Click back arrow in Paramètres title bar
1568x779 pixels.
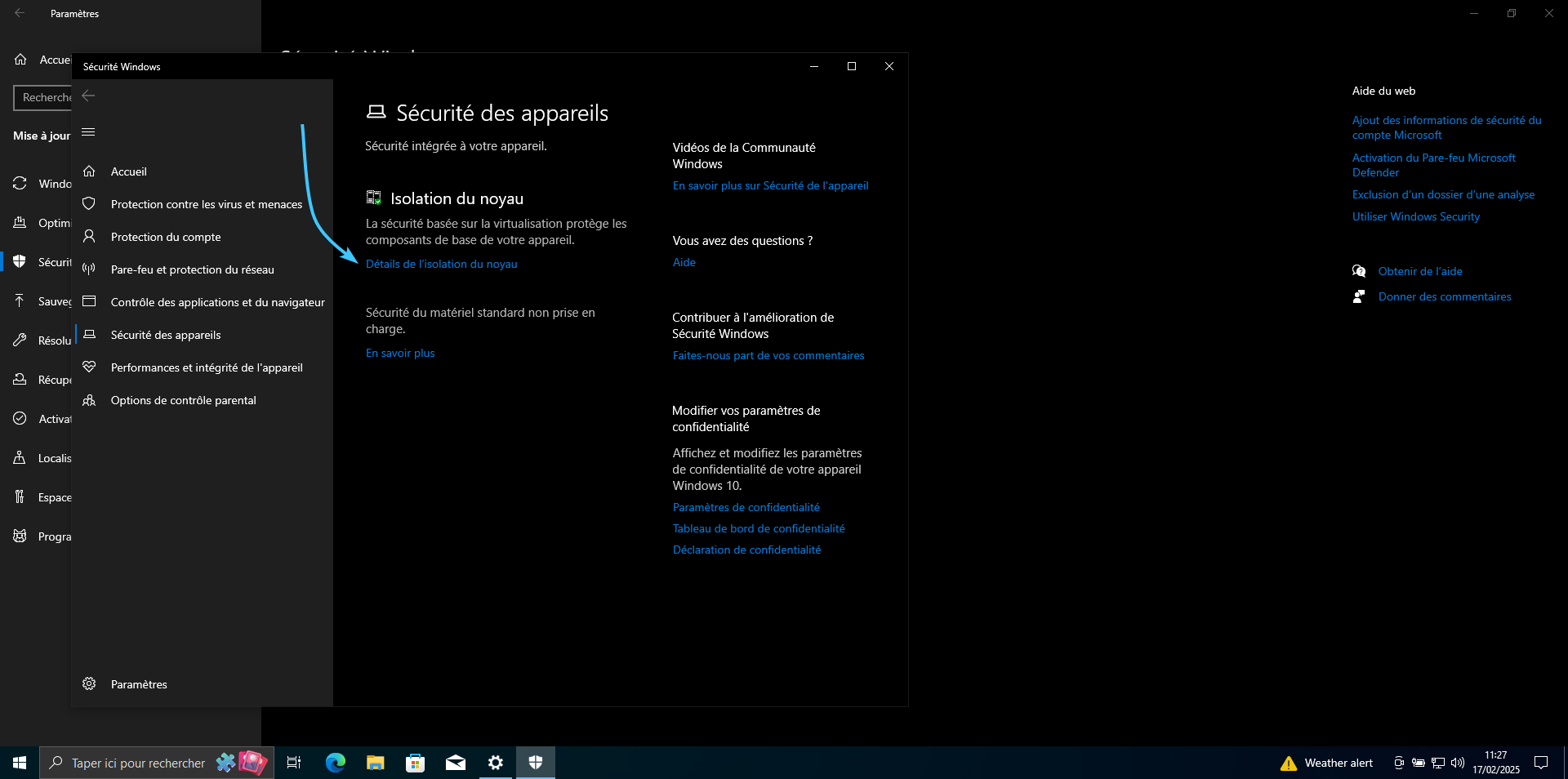20,13
